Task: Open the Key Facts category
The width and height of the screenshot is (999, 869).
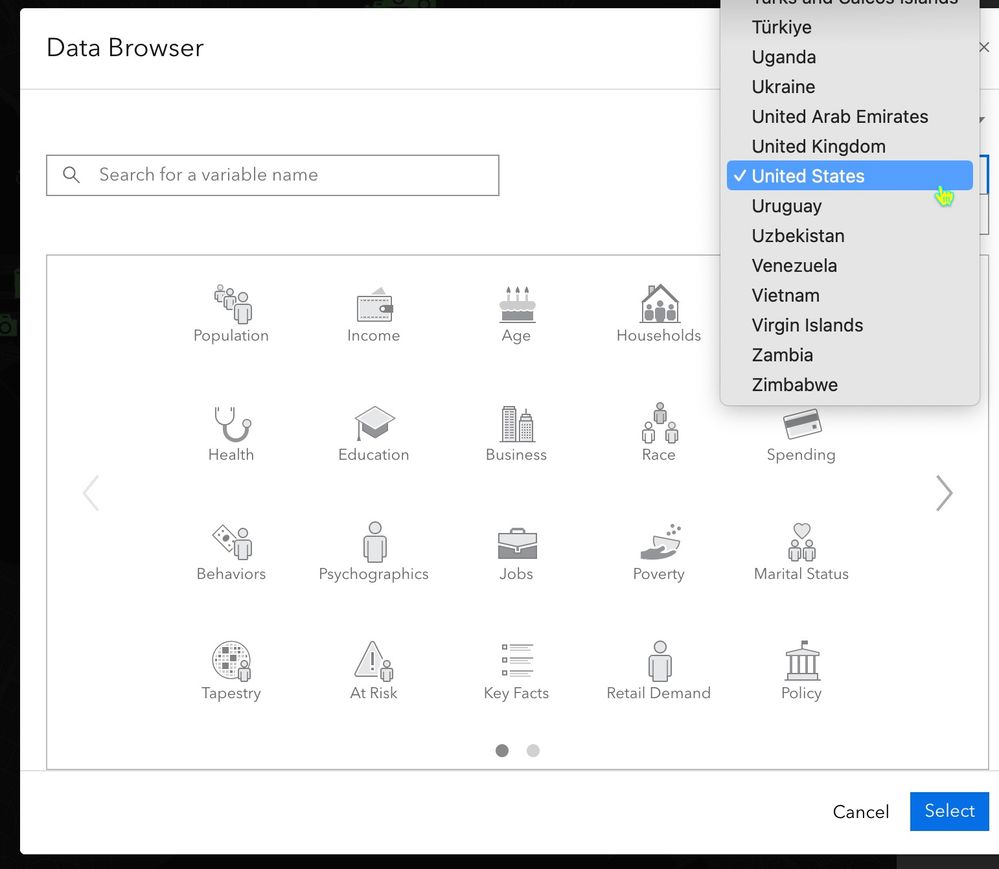Action: tap(516, 672)
